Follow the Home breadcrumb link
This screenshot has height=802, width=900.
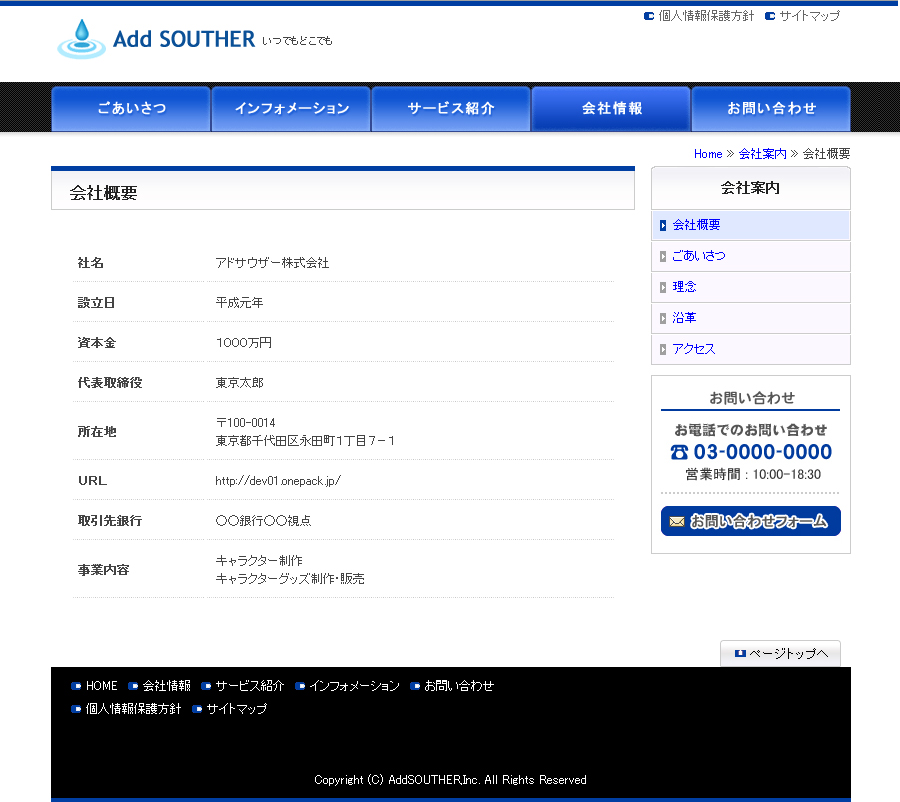click(x=708, y=154)
